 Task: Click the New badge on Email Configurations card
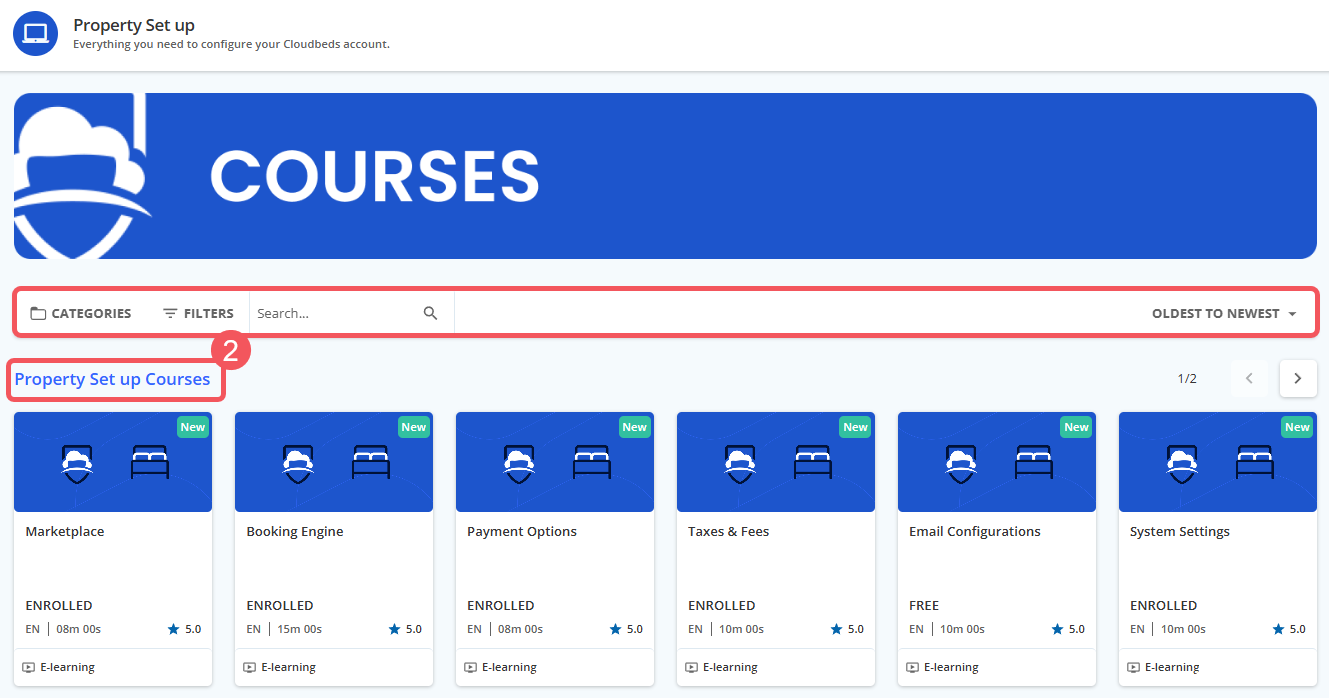pos(1077,427)
